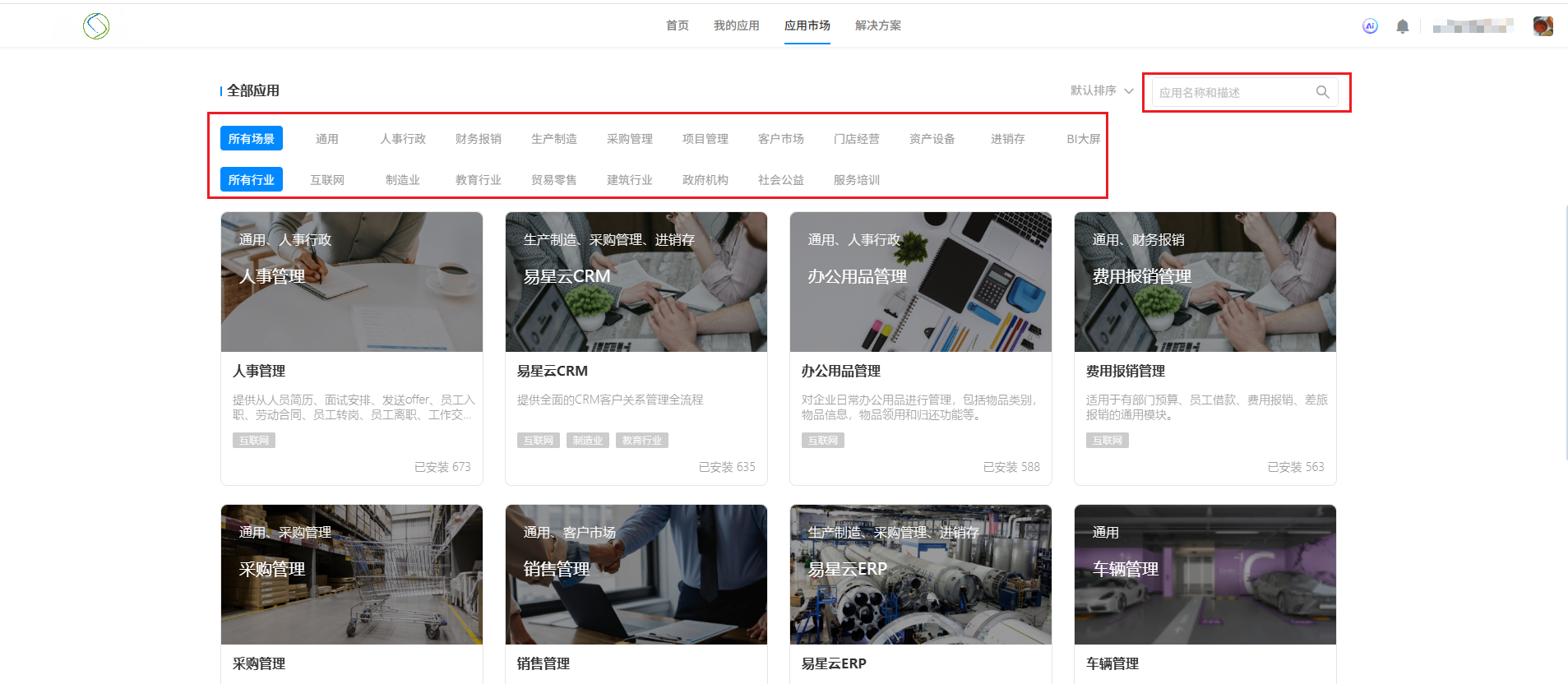Click the search magnifier icon
Viewport: 1568px width, 684px height.
[x=1322, y=92]
